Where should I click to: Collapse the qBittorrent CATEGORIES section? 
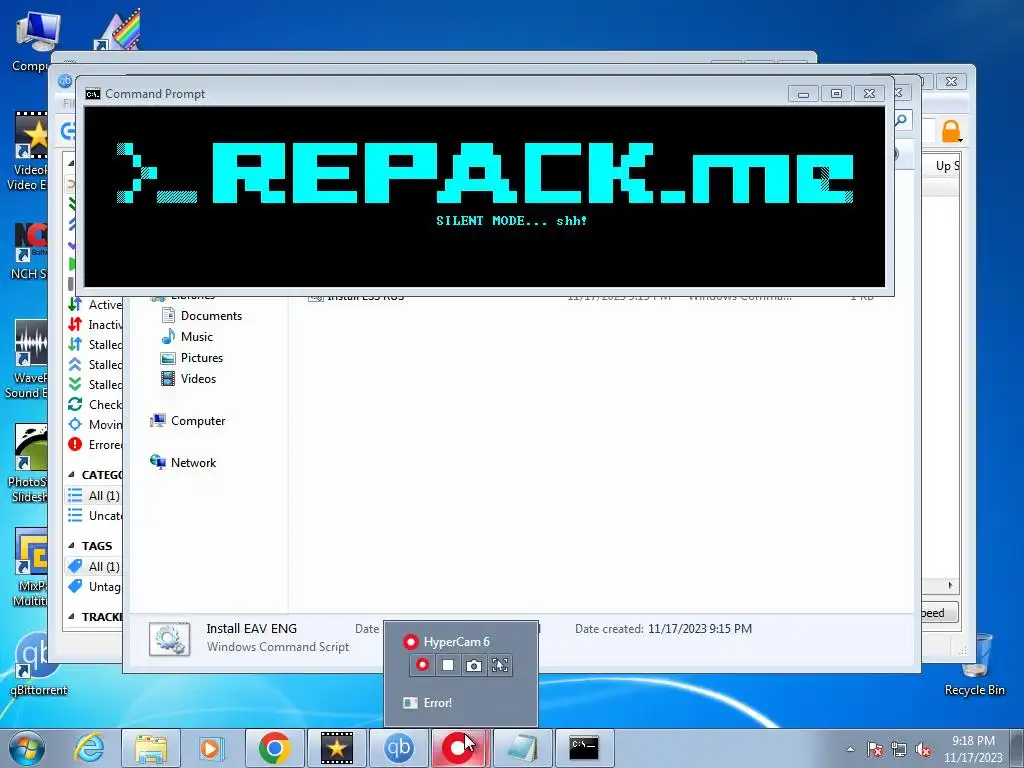tap(71, 475)
